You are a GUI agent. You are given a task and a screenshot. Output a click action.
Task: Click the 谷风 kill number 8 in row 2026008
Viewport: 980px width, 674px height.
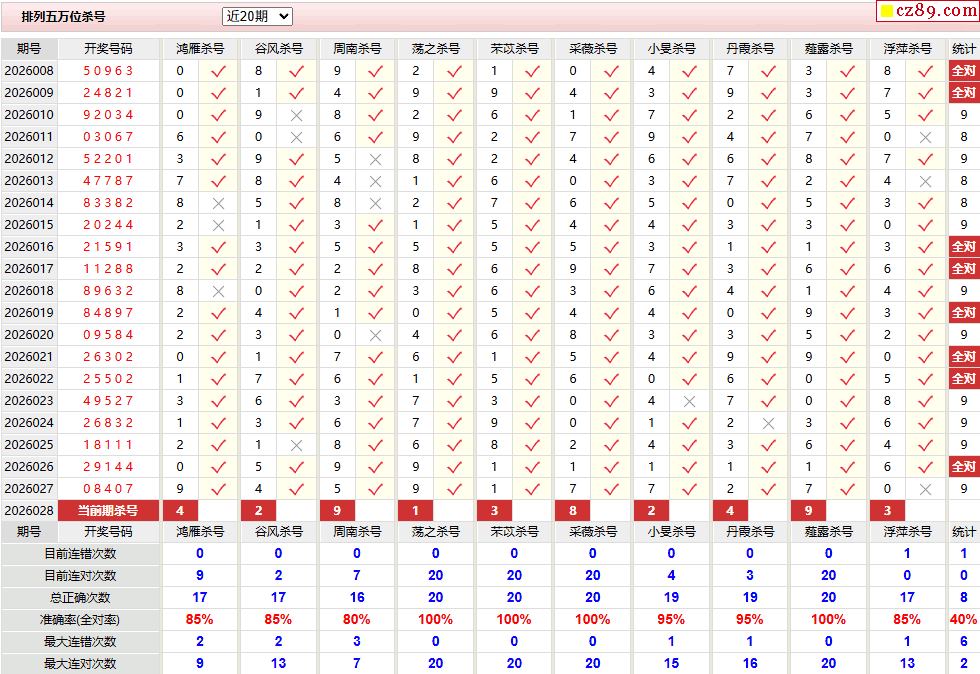click(x=259, y=71)
